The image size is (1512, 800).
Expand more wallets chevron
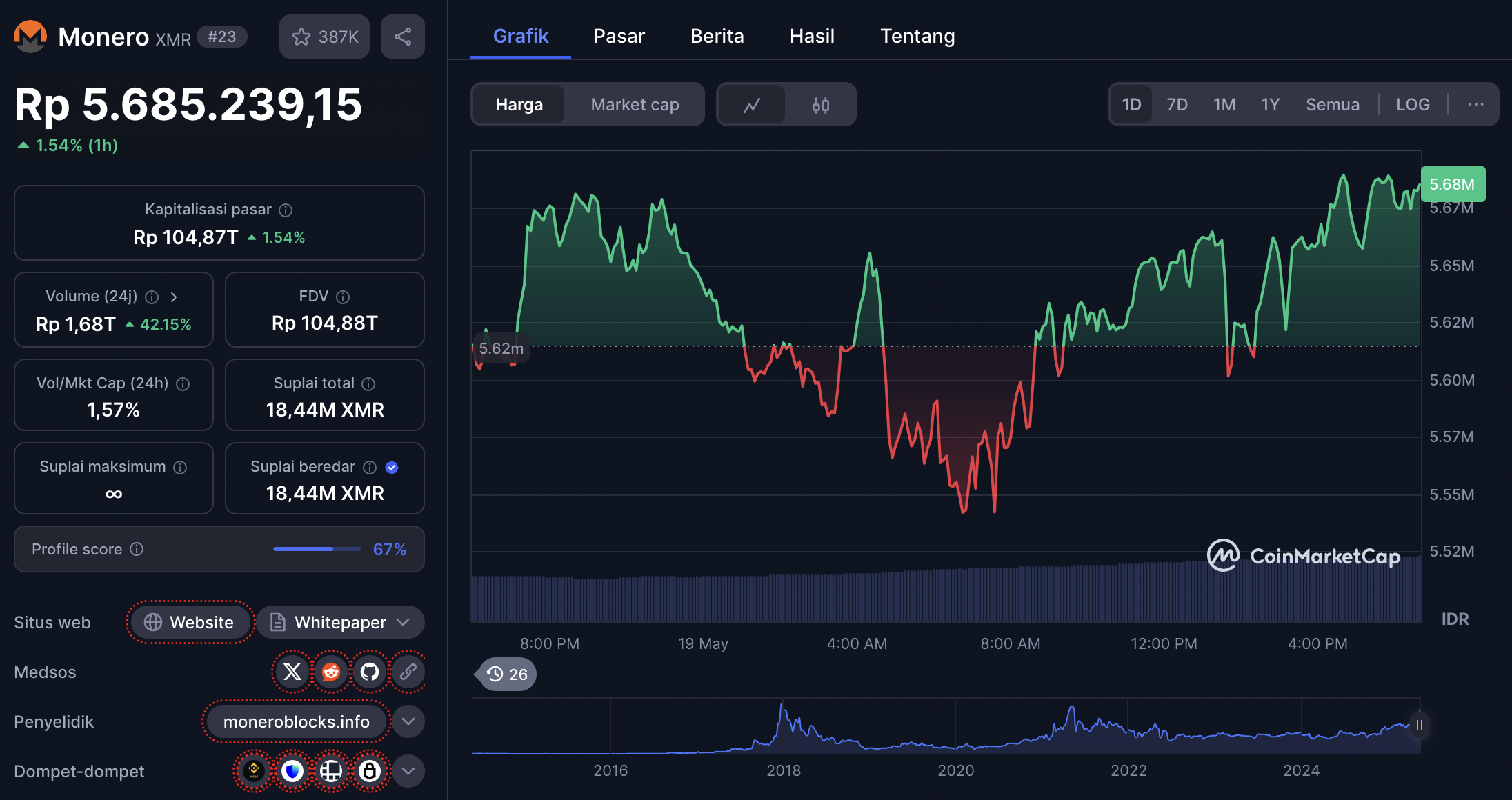(x=408, y=771)
